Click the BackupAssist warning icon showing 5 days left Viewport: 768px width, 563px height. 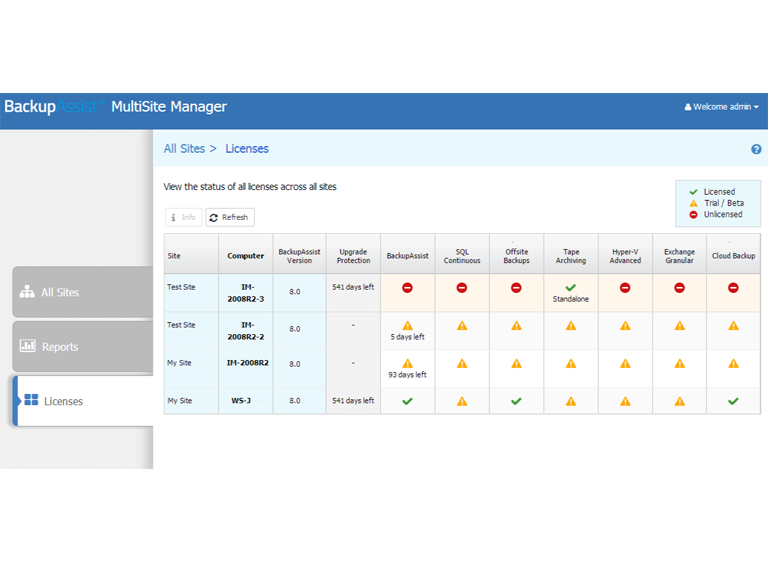pyautogui.click(x=407, y=325)
